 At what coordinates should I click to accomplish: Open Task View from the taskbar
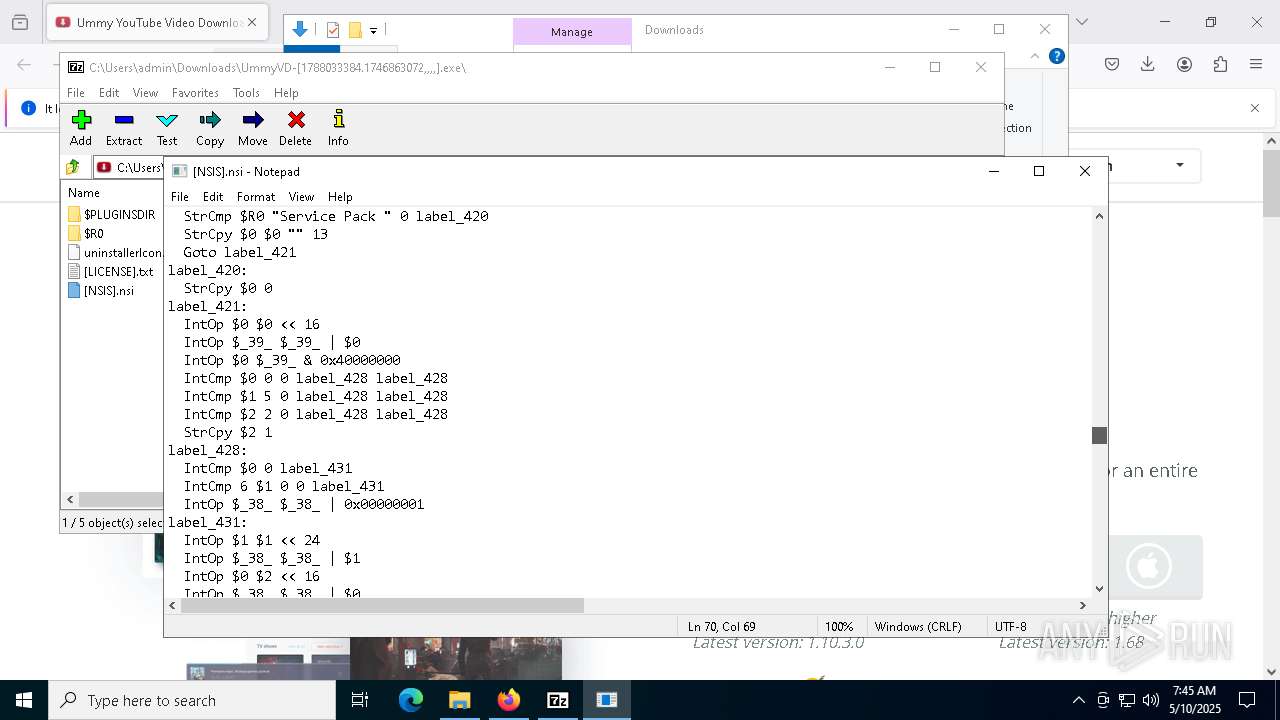pyautogui.click(x=360, y=700)
